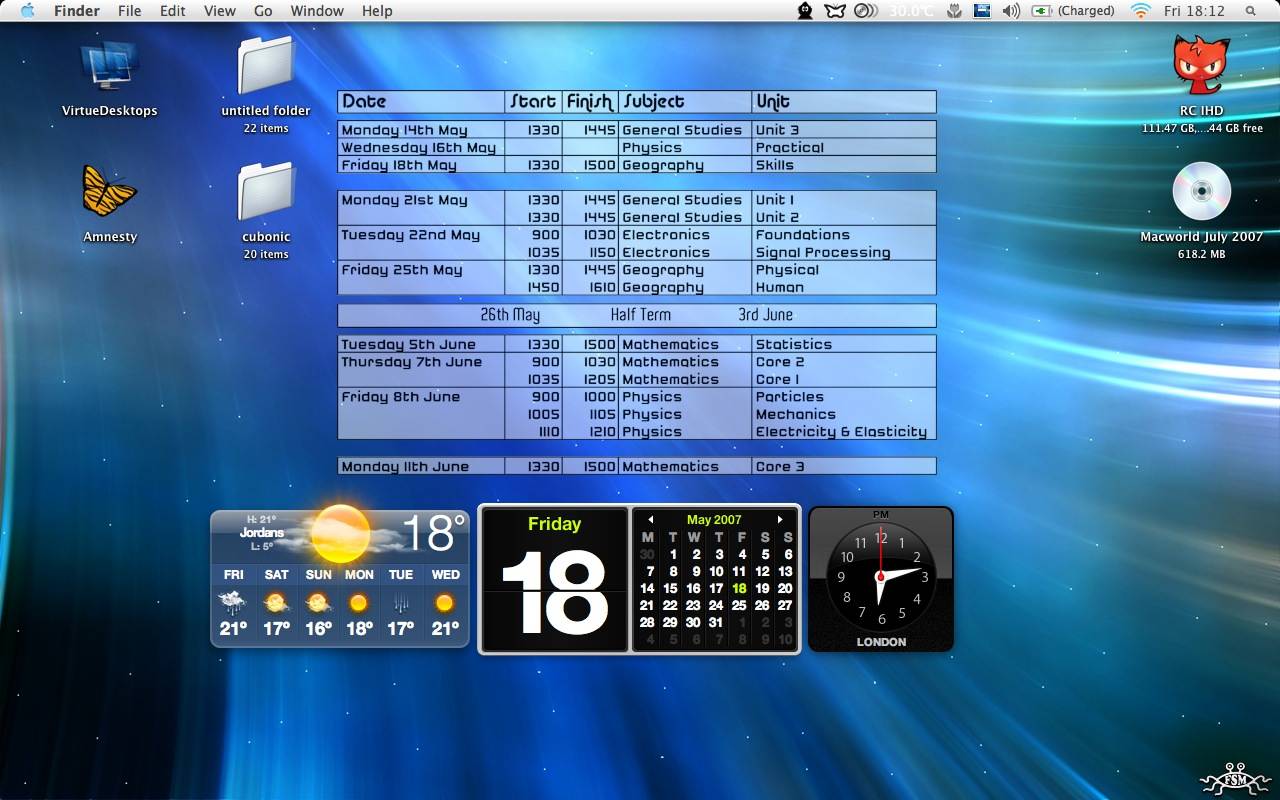Click the Thursday 7th June cell

[421, 362]
